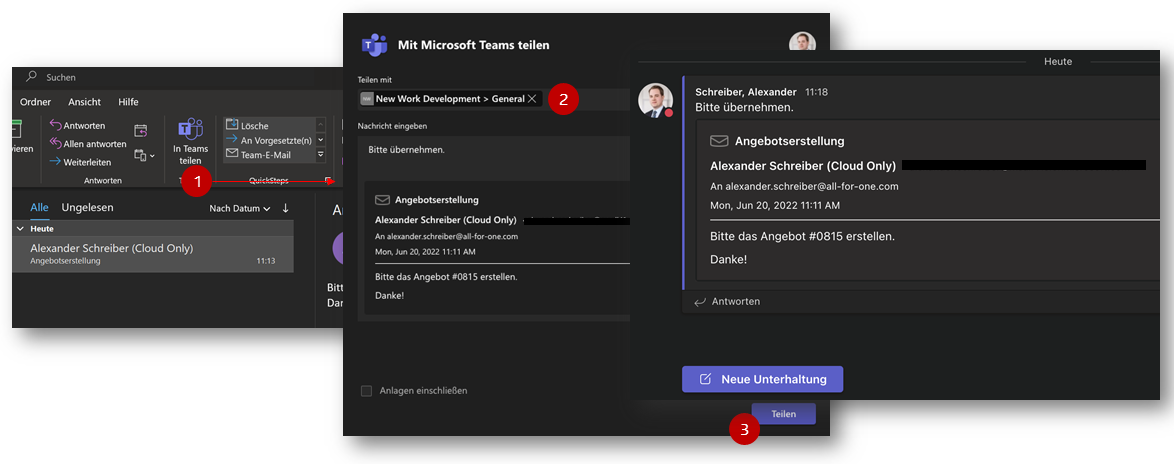Click Schreiber, Alexander avatar in Teams chat
The image size is (1174, 464).
pyautogui.click(x=655, y=100)
